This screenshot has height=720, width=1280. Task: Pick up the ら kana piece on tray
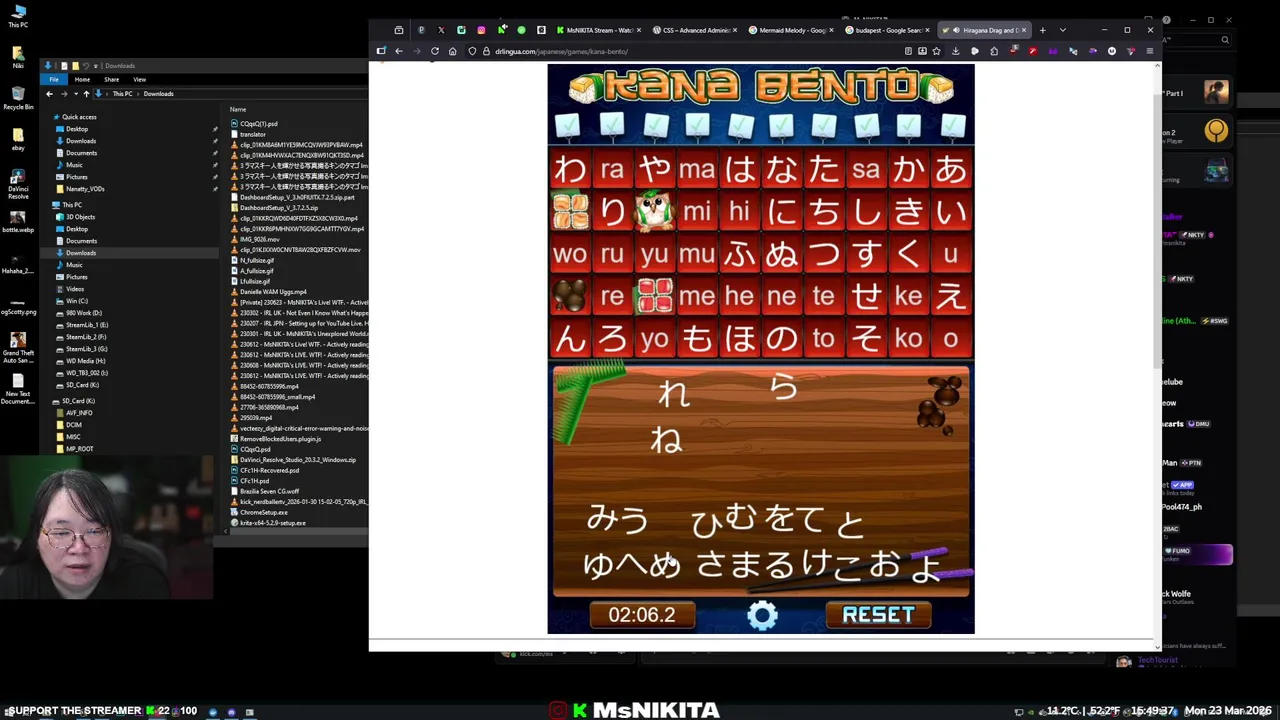[784, 386]
